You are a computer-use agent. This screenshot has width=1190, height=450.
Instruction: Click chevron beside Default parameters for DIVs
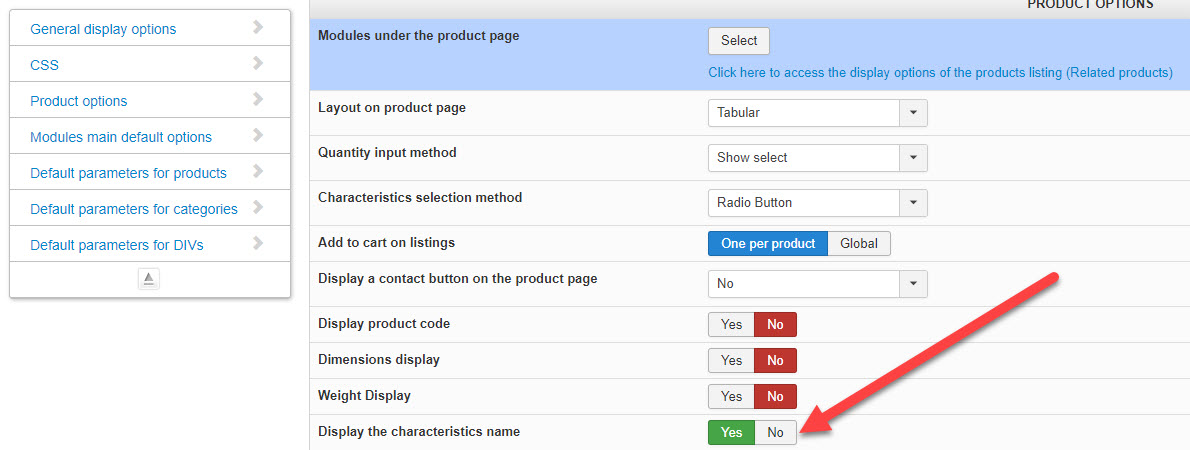coord(258,244)
